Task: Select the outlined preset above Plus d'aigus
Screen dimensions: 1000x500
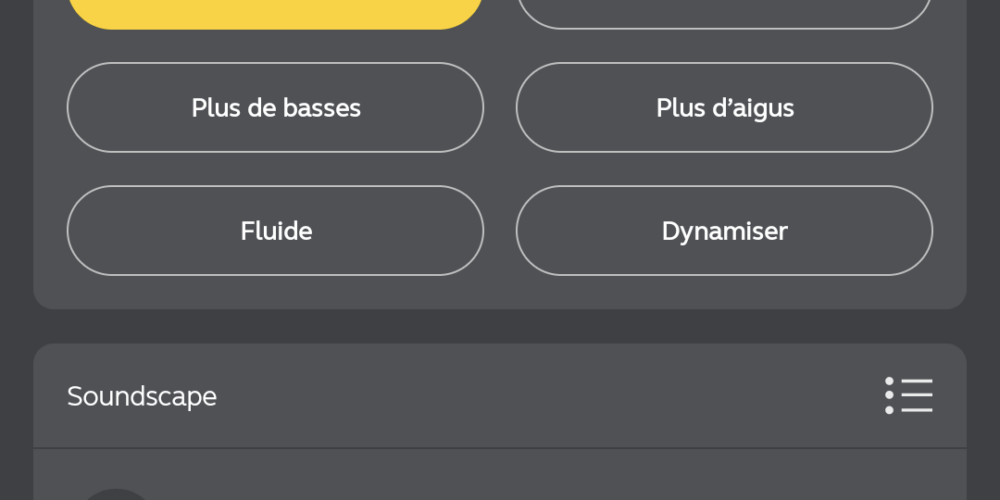Action: coord(724,14)
